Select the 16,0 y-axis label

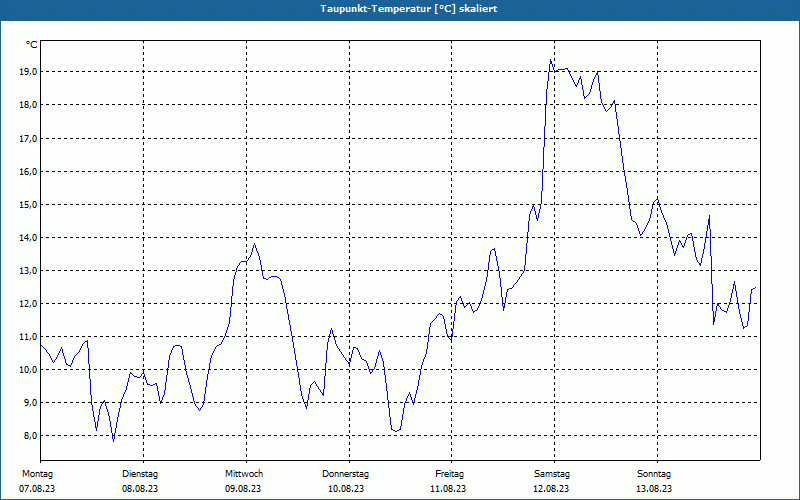tap(29, 172)
